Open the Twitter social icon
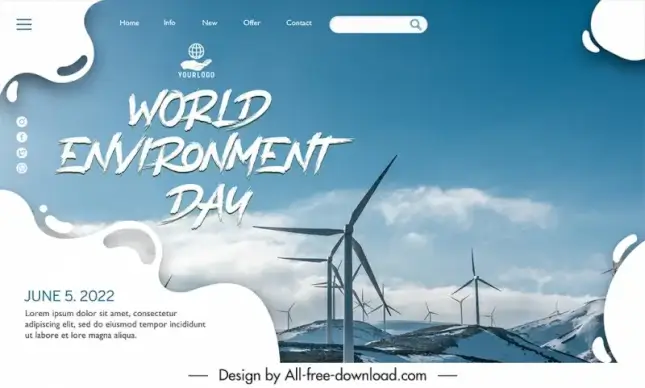This screenshot has width=645, height=388. (22, 153)
